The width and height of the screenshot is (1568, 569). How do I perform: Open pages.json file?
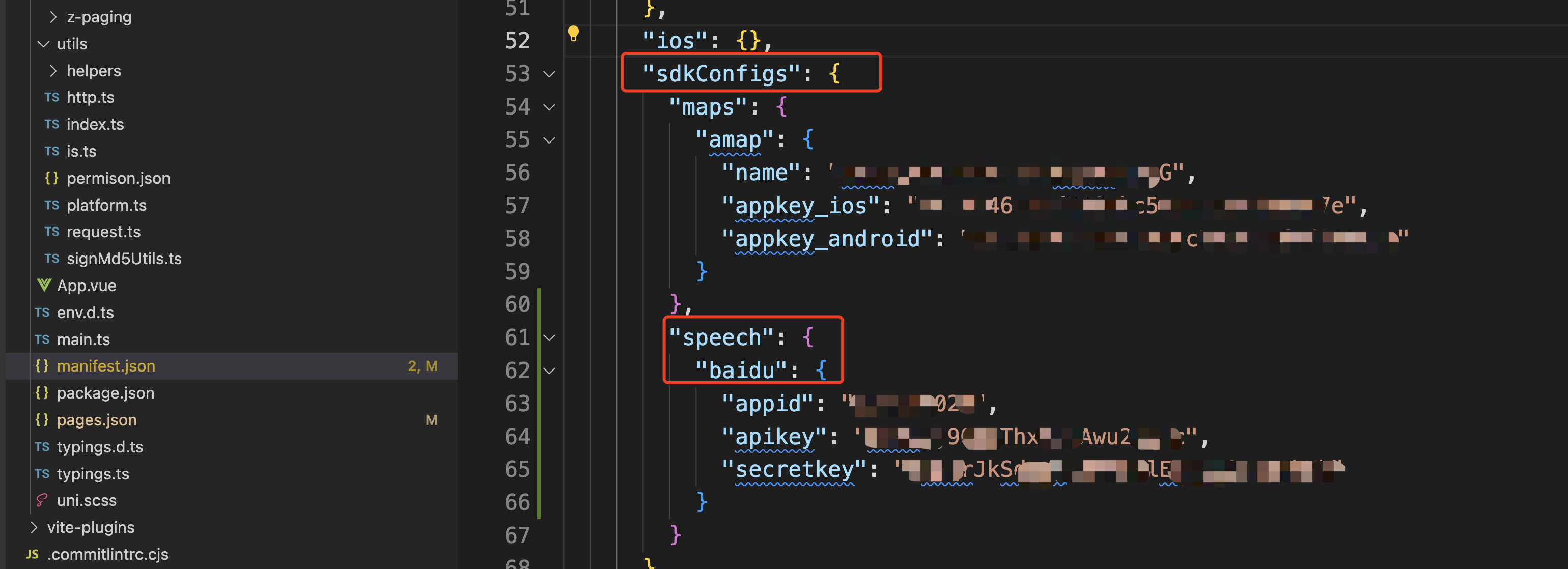[97, 420]
